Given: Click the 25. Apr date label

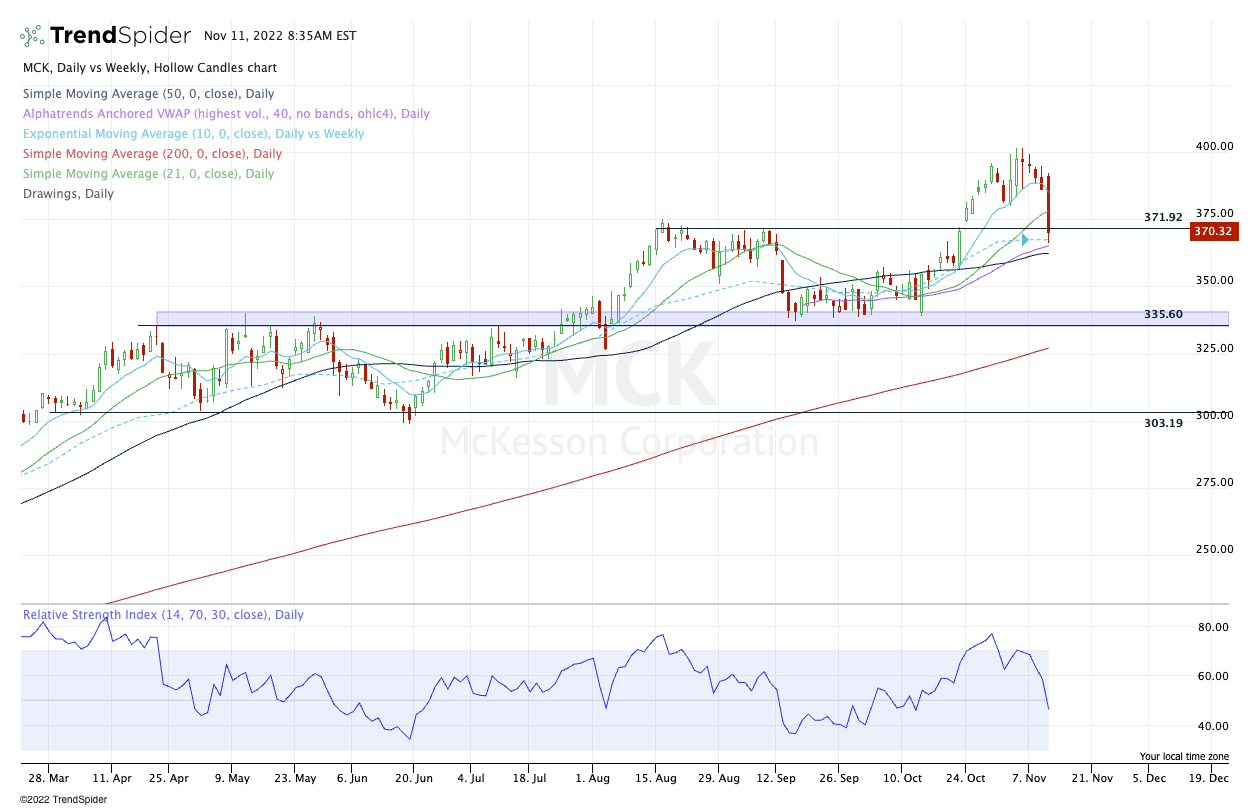Looking at the screenshot, I should point(169,777).
